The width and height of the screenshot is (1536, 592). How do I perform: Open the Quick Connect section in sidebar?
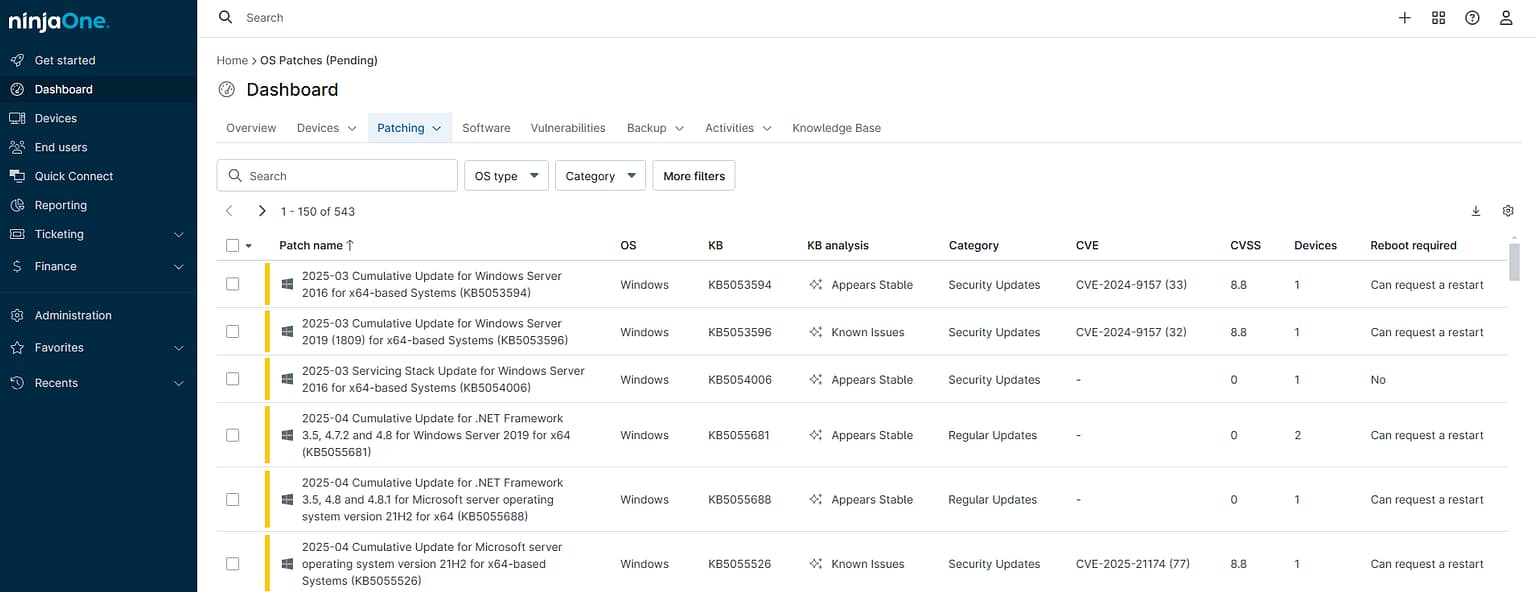coord(74,176)
